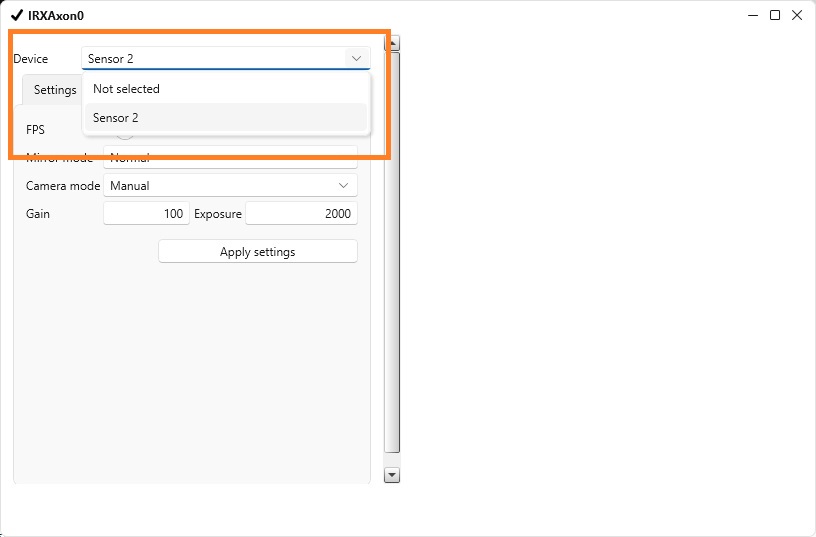The image size is (816, 537).
Task: Open the Device combo box showing Sensor 2
Action: (x=226, y=58)
